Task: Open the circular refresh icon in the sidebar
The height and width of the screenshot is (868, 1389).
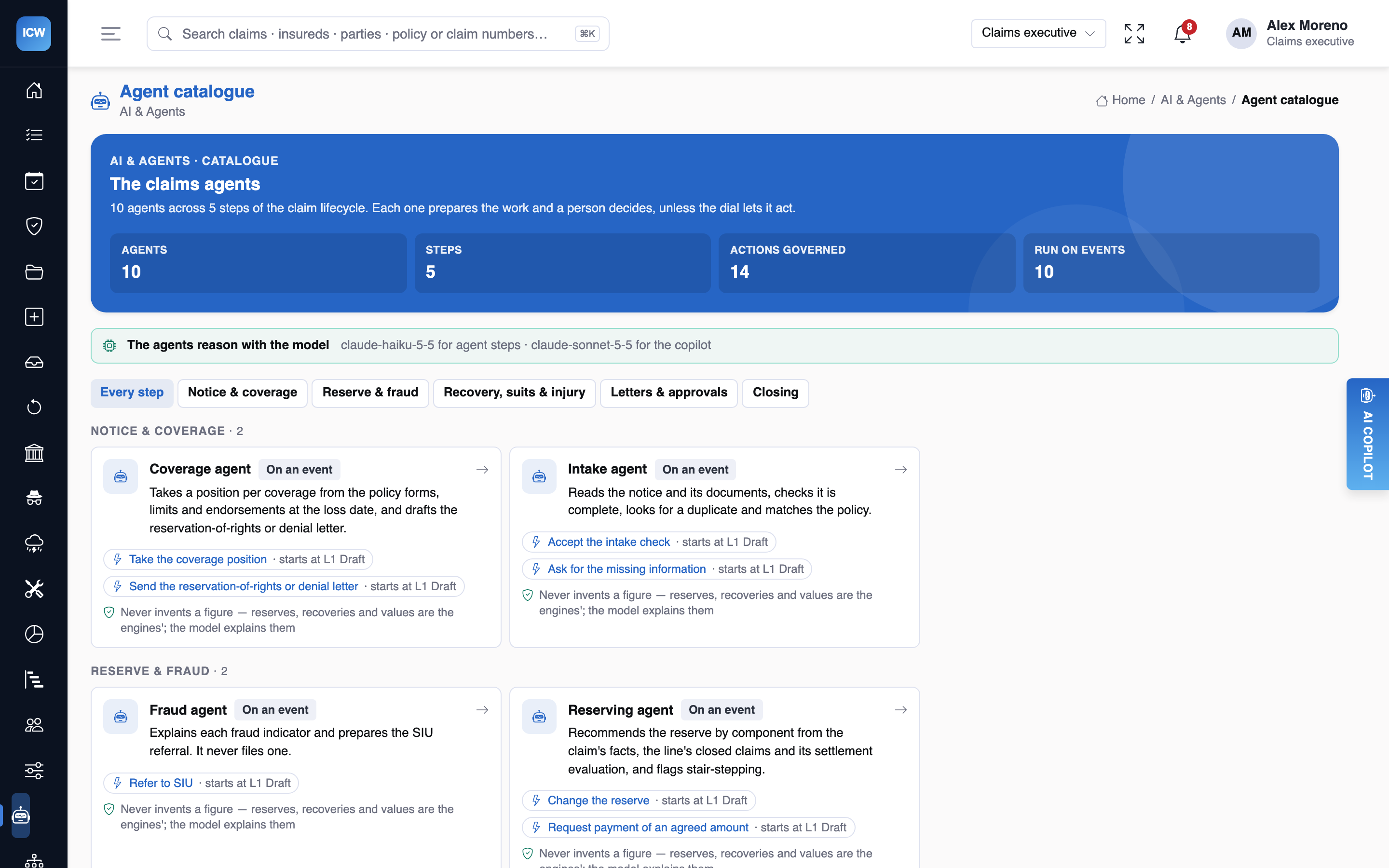Action: (x=34, y=407)
